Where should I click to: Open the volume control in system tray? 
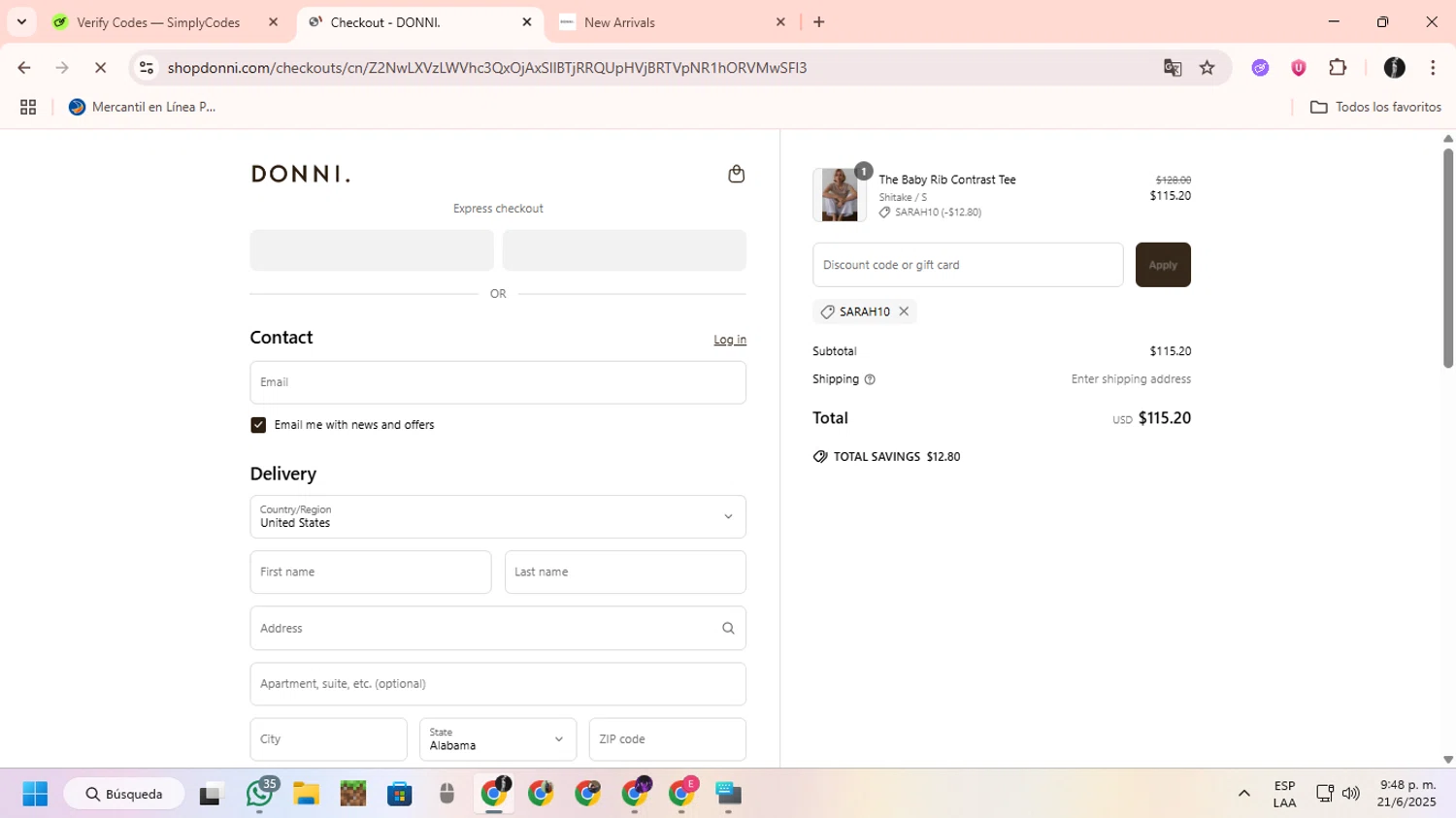coord(1350,794)
